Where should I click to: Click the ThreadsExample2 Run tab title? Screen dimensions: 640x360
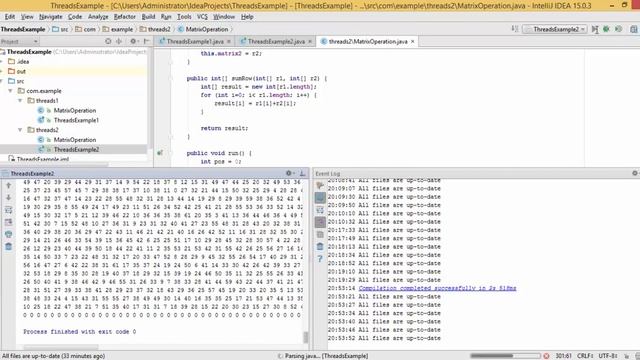32,173
